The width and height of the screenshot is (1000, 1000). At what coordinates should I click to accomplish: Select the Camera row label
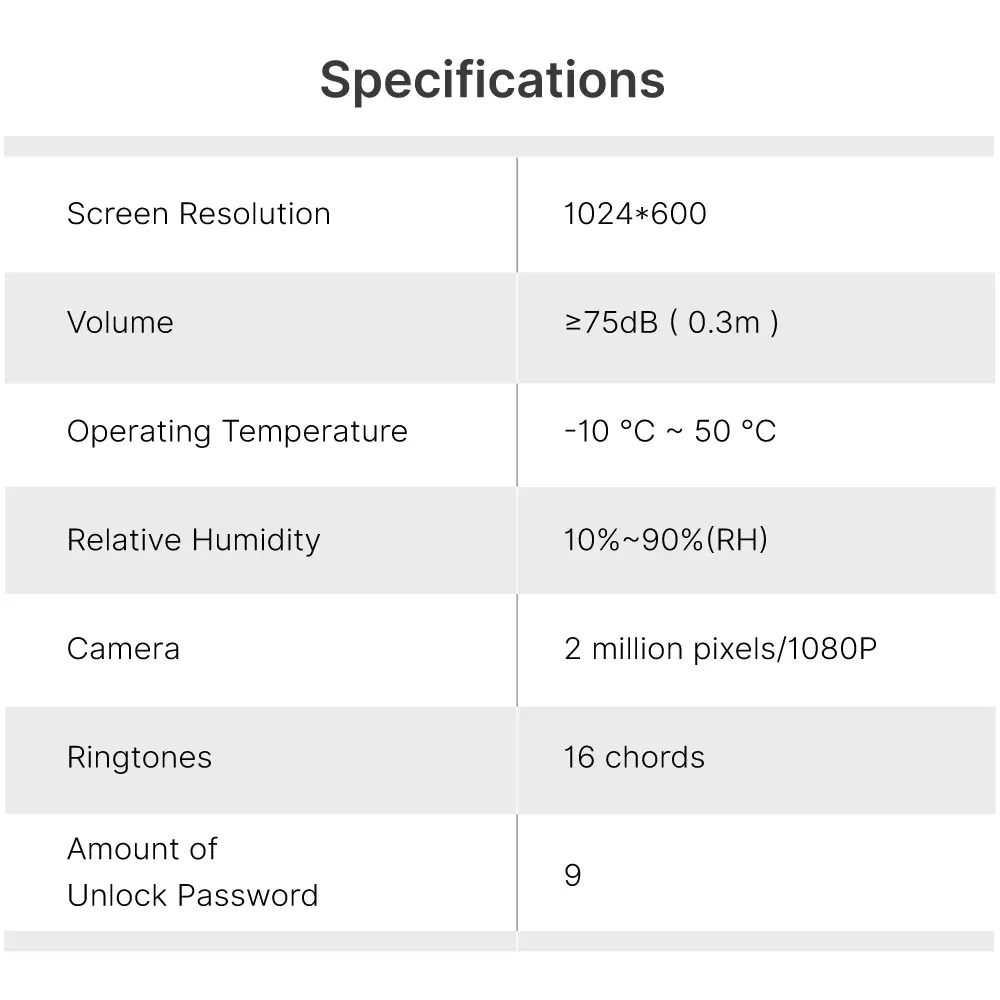point(123,649)
